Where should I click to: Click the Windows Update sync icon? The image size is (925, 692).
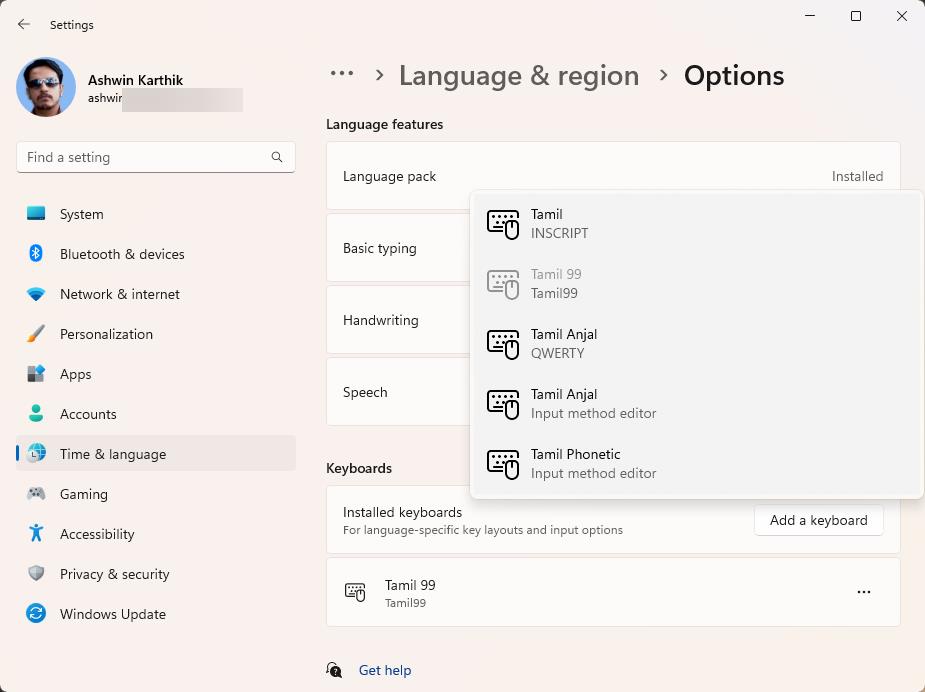point(36,614)
